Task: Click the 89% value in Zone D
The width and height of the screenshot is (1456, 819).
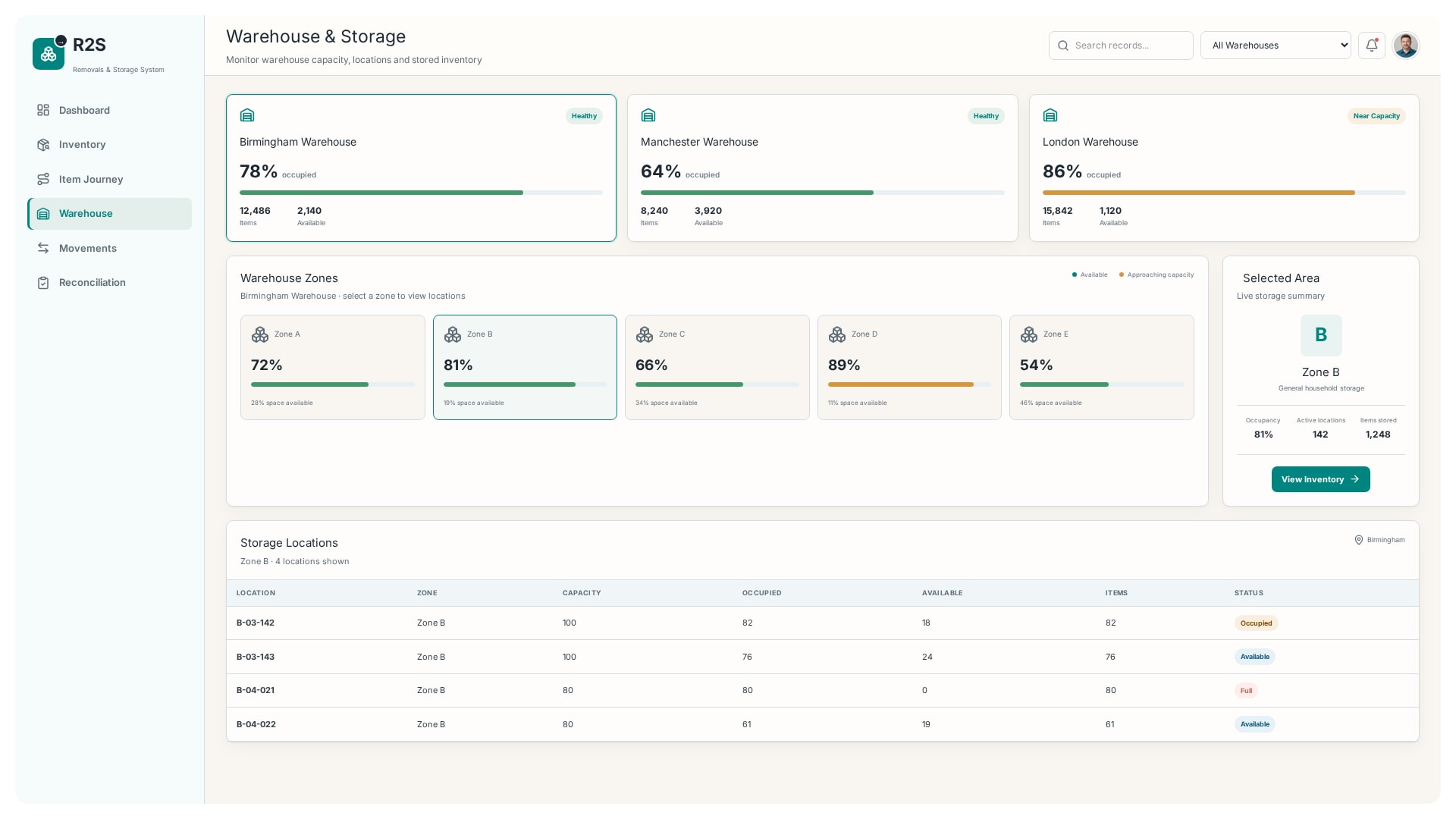Action: (844, 366)
